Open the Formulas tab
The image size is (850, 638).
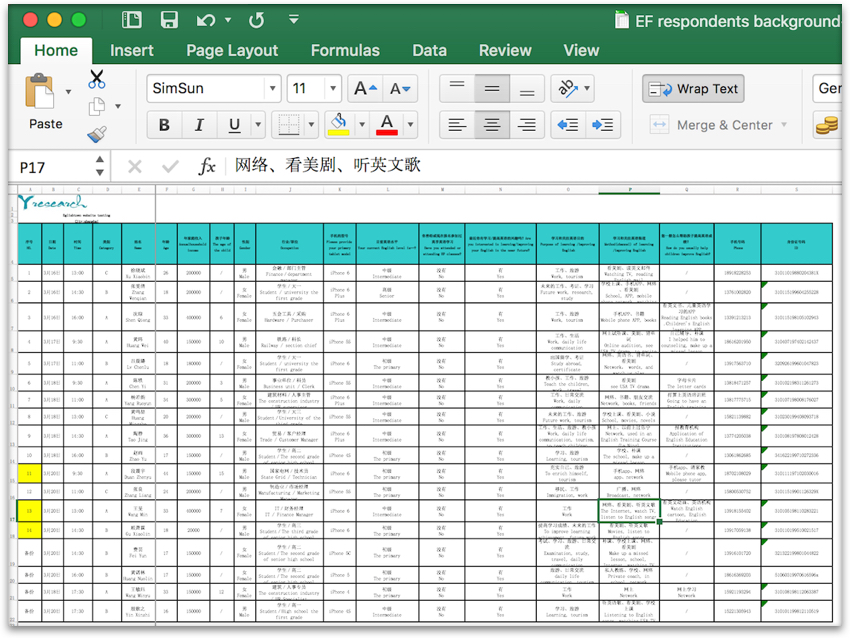[345, 50]
